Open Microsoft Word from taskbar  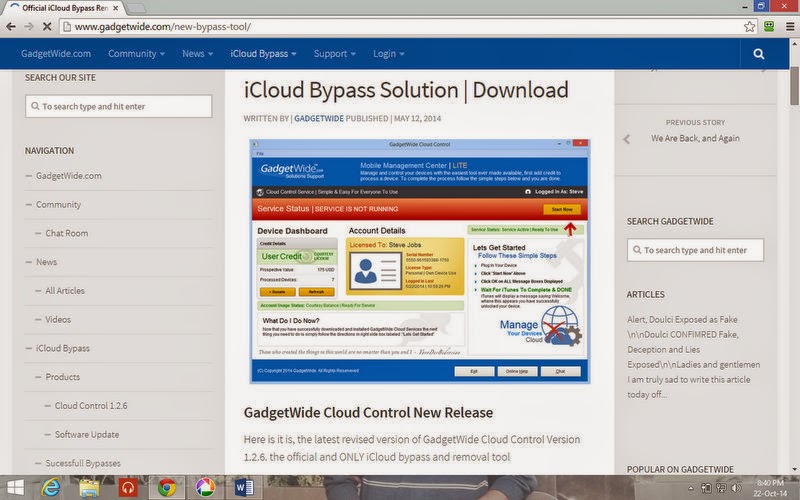coord(243,488)
